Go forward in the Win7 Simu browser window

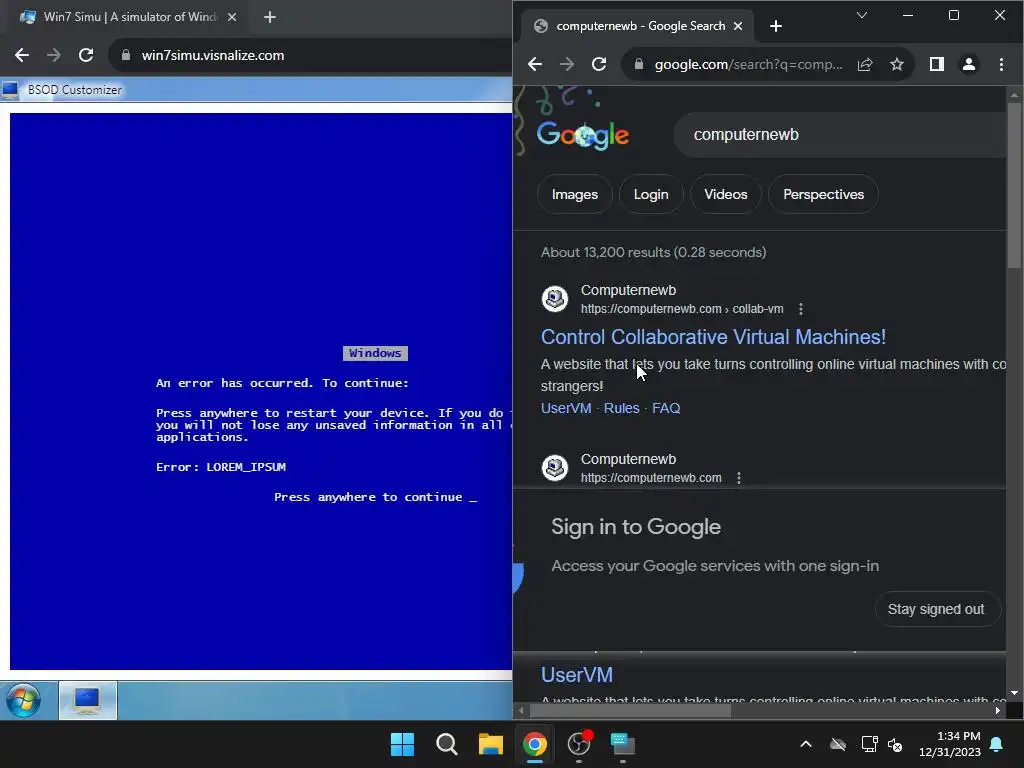(54, 56)
